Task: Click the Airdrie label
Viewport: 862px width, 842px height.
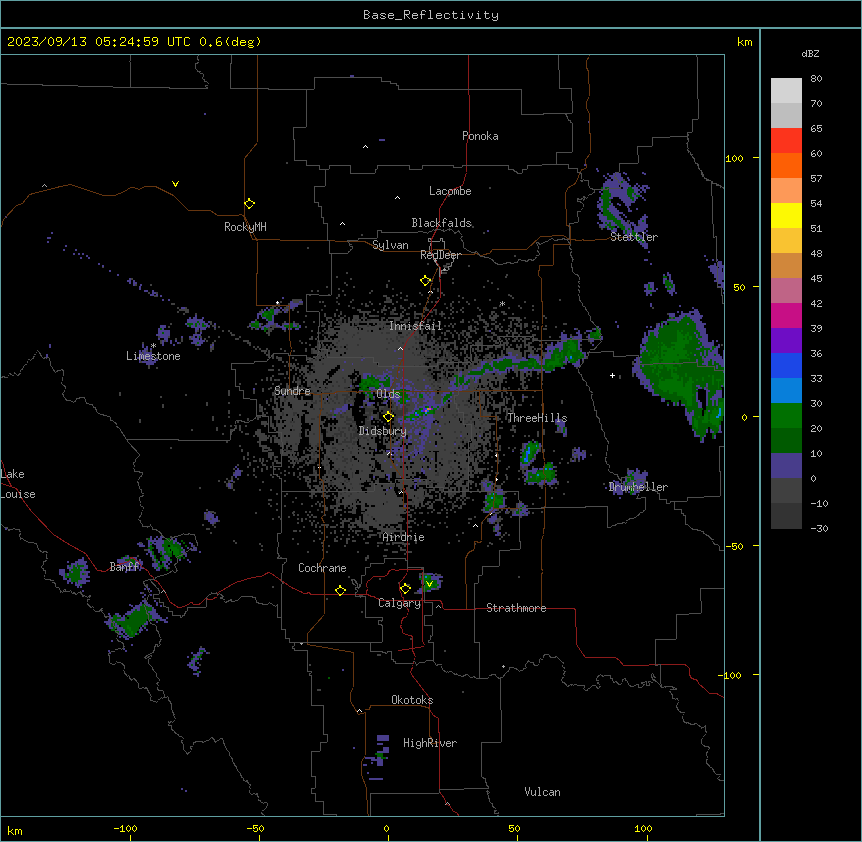Action: click(x=404, y=537)
